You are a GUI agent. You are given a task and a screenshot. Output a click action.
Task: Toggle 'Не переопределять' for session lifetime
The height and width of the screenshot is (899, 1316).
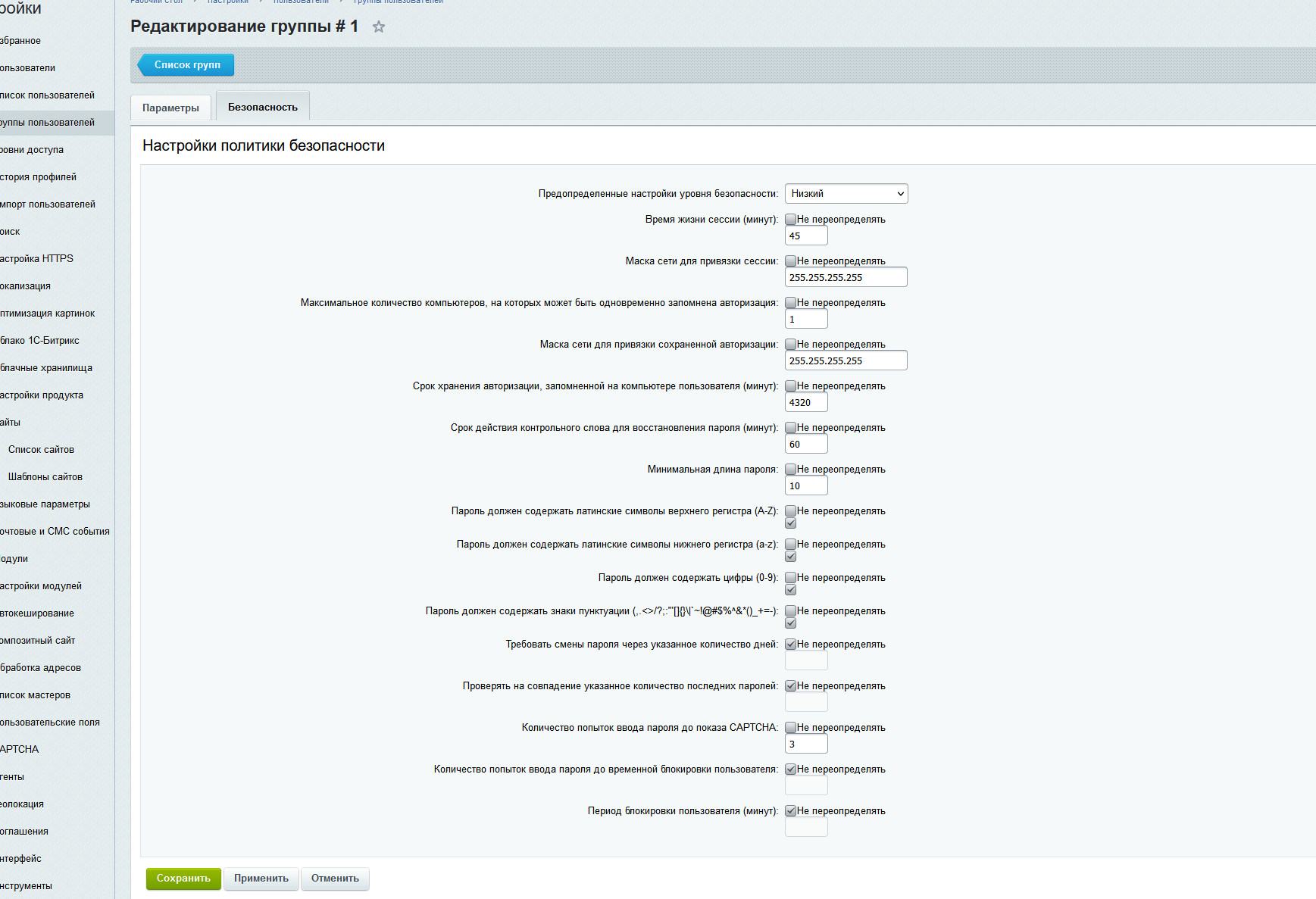(x=791, y=220)
